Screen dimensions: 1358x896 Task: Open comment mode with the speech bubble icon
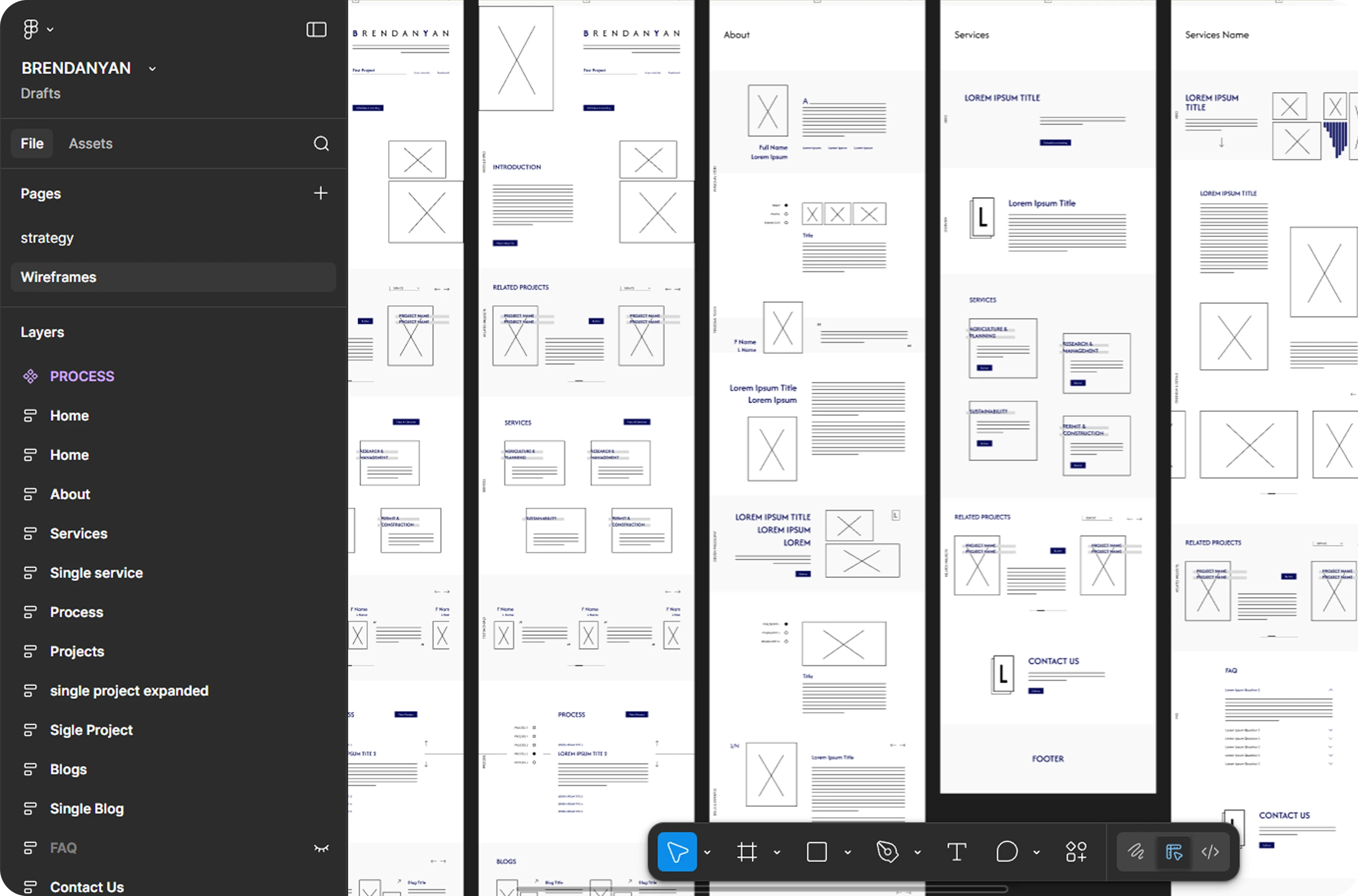coord(1007,852)
